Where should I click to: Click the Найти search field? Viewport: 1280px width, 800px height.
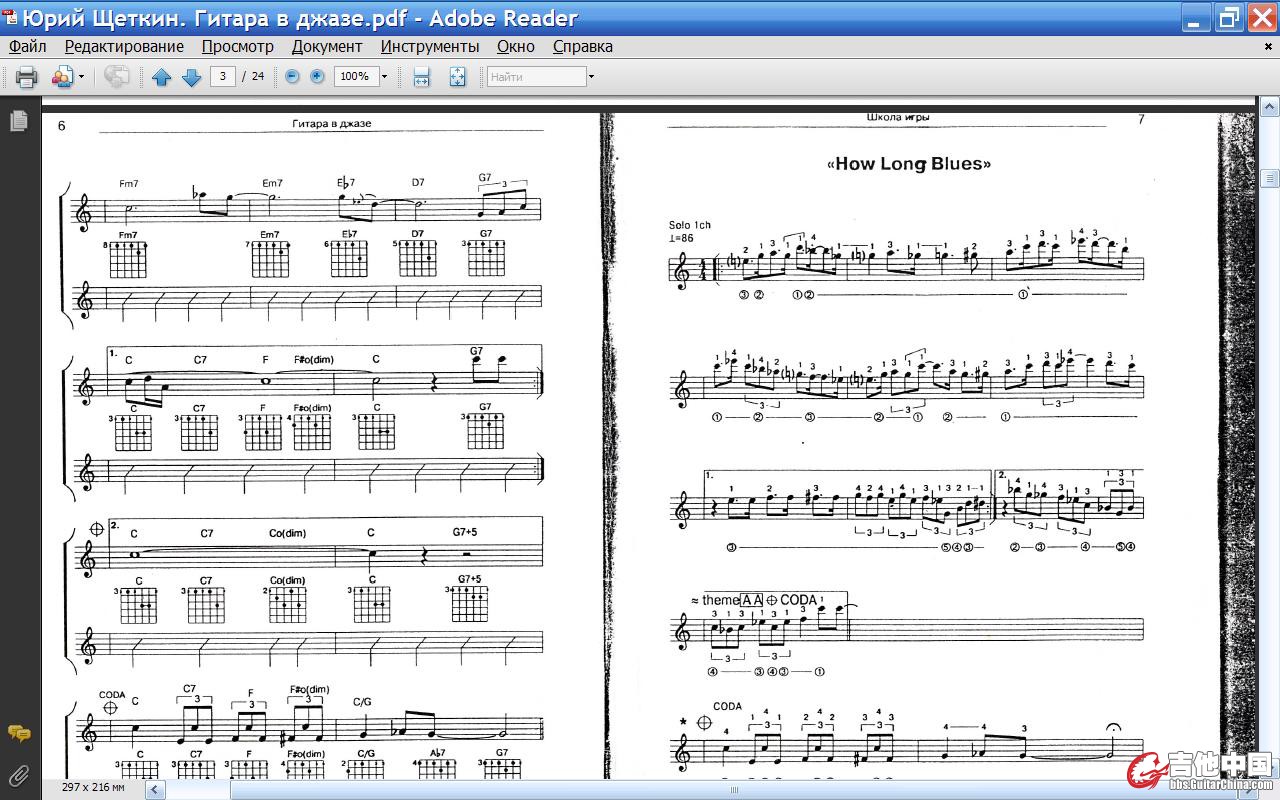click(x=536, y=76)
